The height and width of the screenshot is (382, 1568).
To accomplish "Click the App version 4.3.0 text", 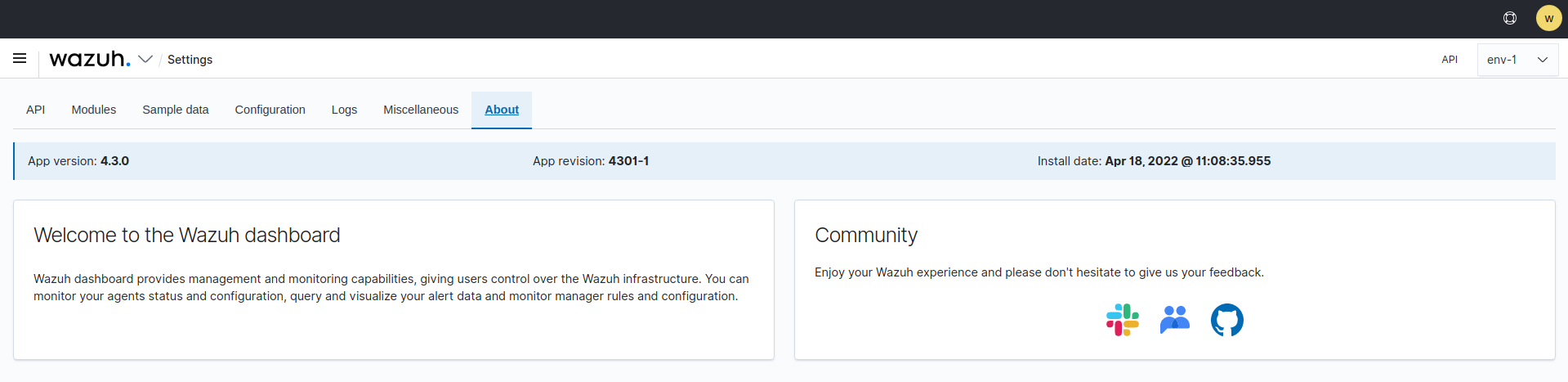I will [x=78, y=161].
